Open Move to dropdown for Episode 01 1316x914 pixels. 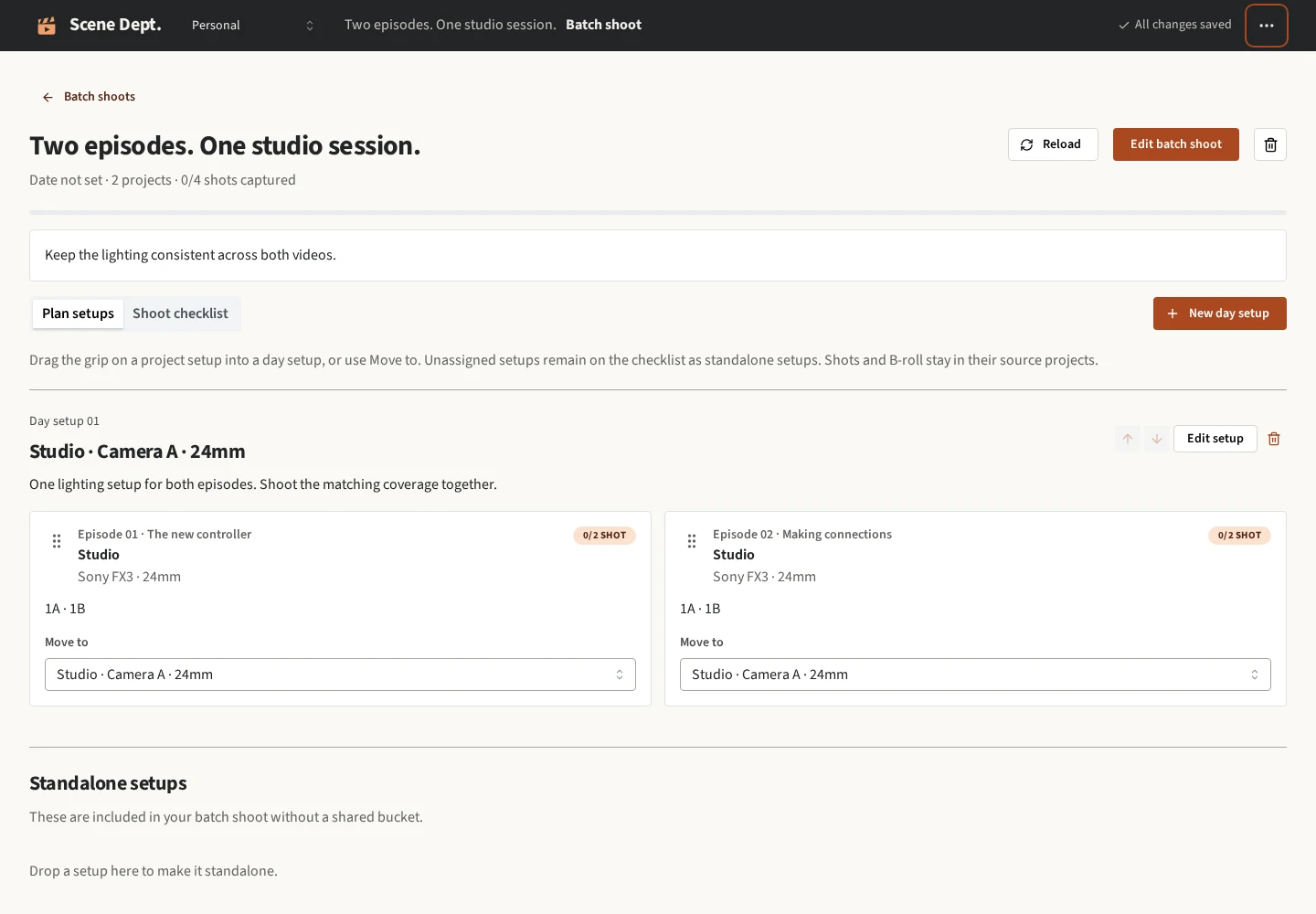click(x=340, y=675)
